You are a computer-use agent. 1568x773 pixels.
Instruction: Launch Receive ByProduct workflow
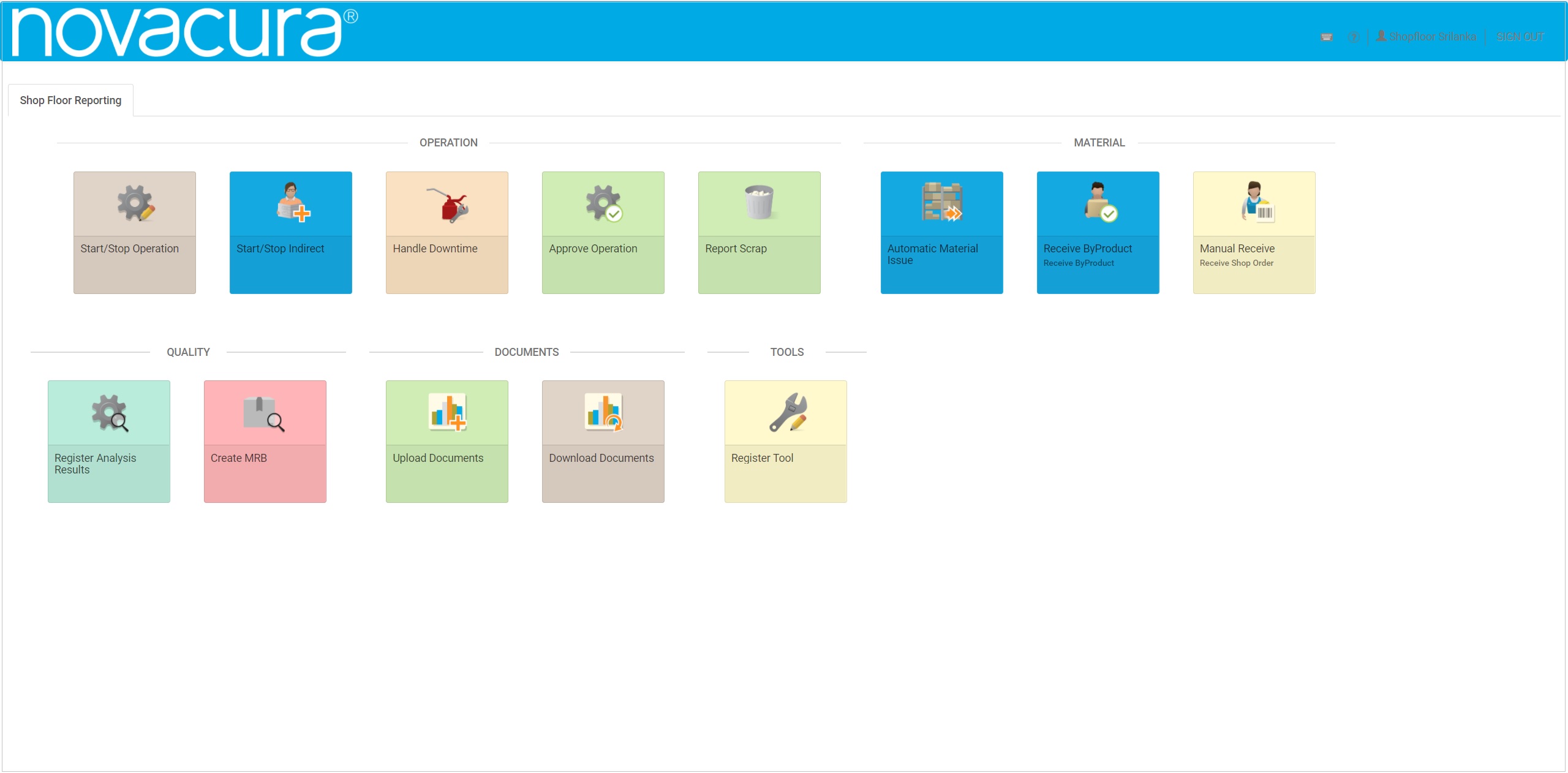(1098, 233)
